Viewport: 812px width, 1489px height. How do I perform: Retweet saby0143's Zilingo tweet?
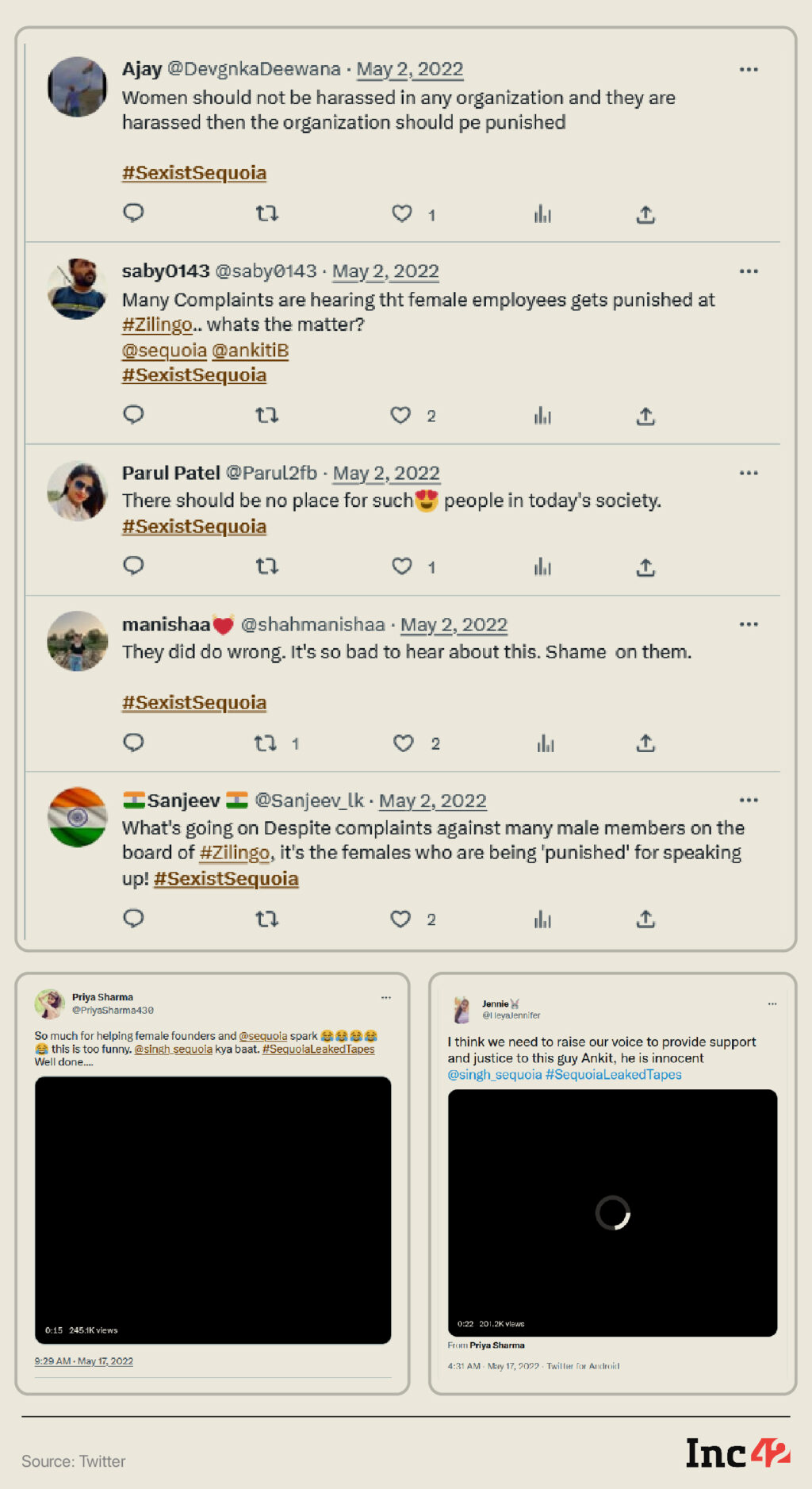click(x=266, y=415)
